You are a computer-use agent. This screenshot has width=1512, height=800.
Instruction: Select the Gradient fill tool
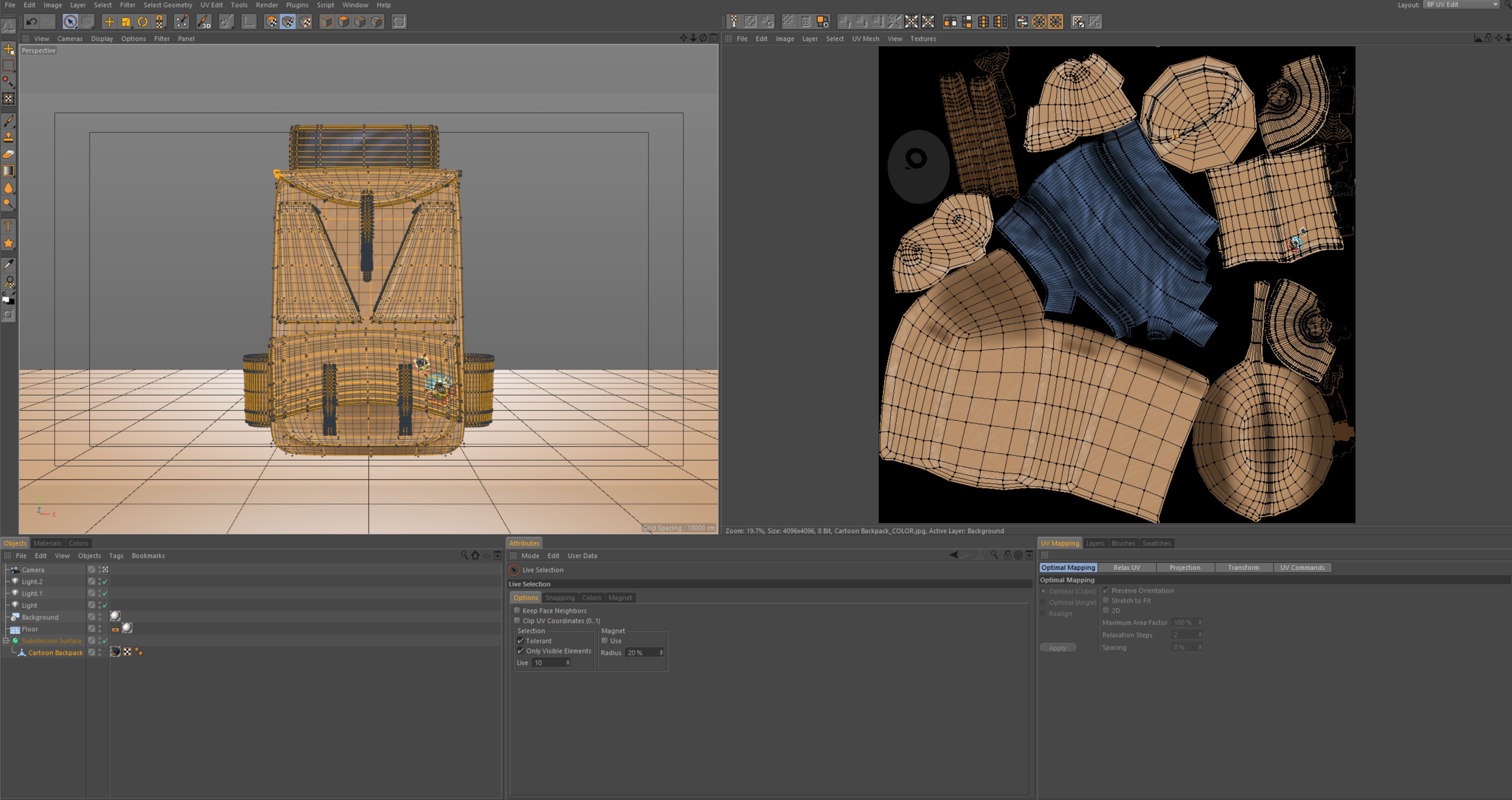9,171
